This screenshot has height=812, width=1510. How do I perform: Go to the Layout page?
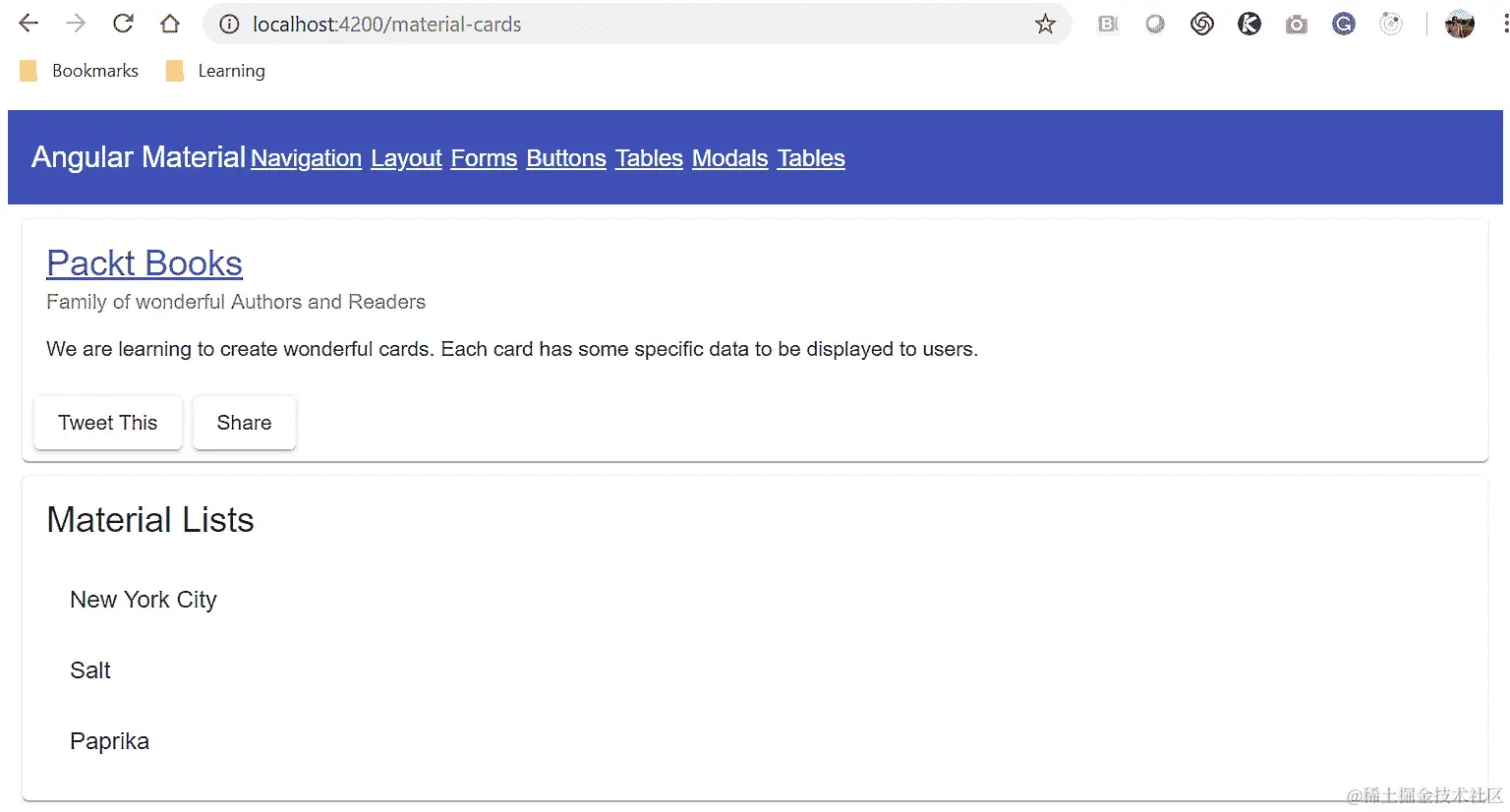(x=406, y=158)
